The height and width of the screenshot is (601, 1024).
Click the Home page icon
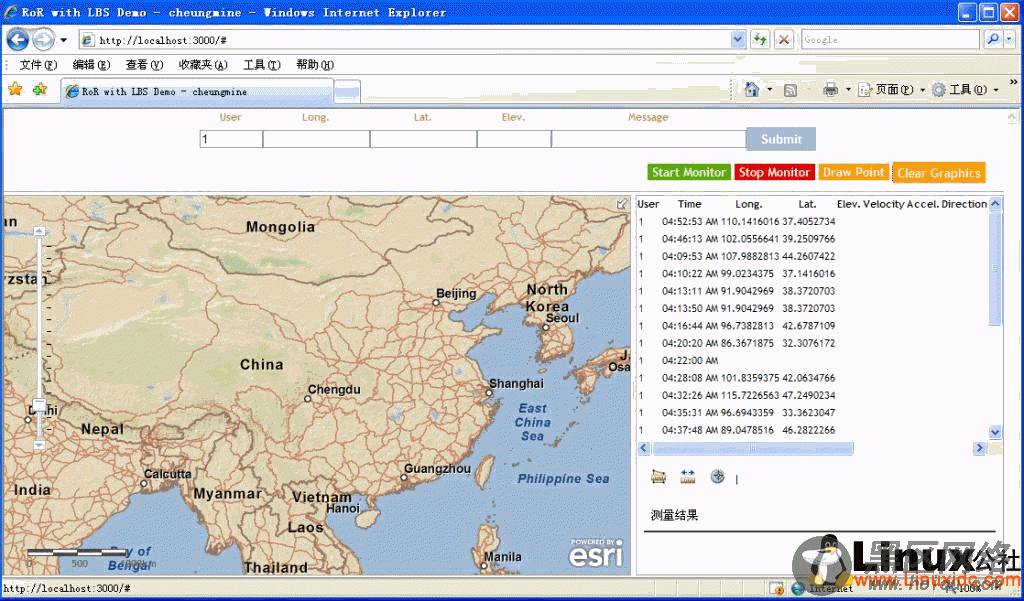(x=752, y=89)
